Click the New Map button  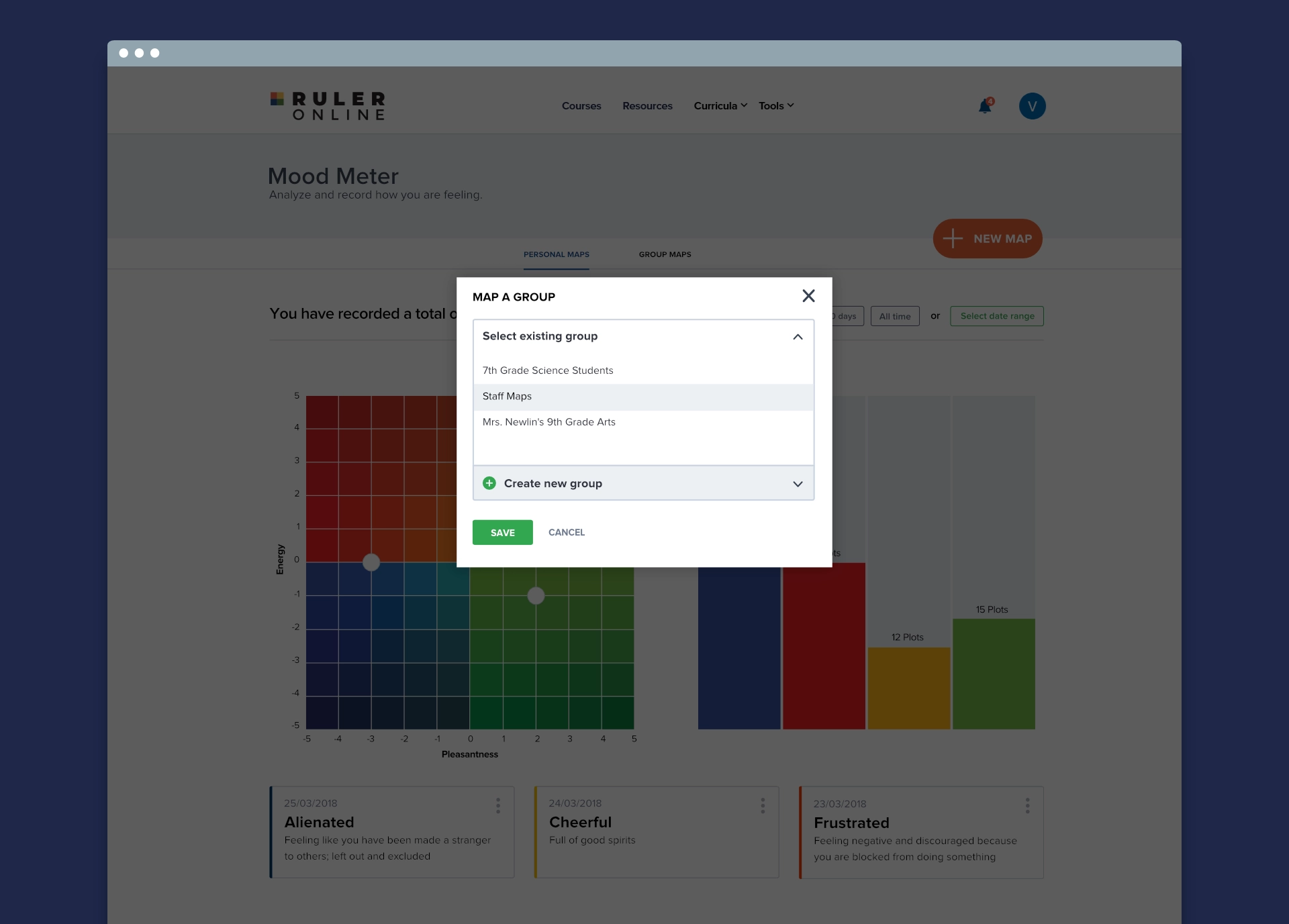coord(988,238)
